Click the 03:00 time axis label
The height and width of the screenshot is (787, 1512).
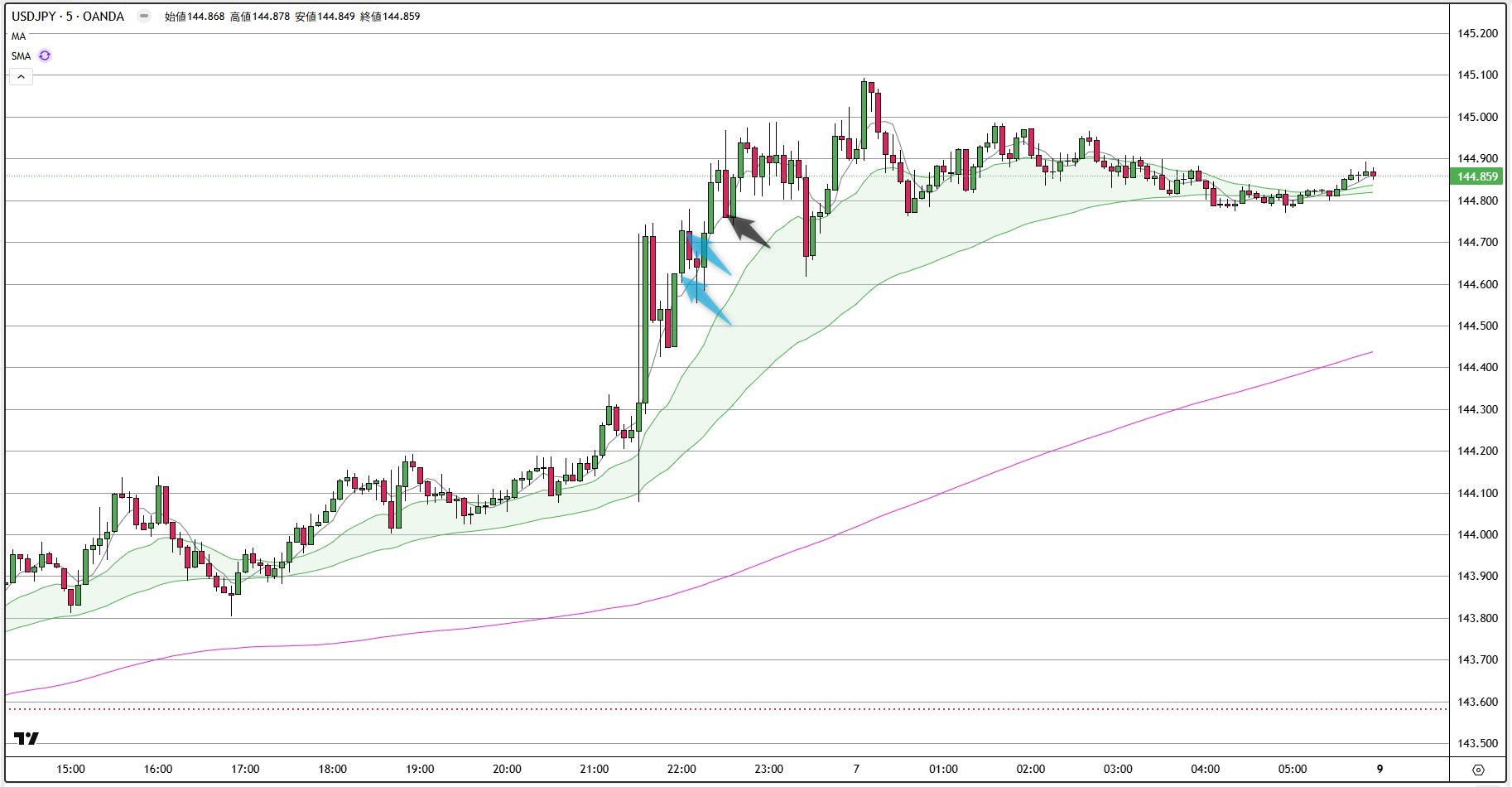click(1118, 769)
